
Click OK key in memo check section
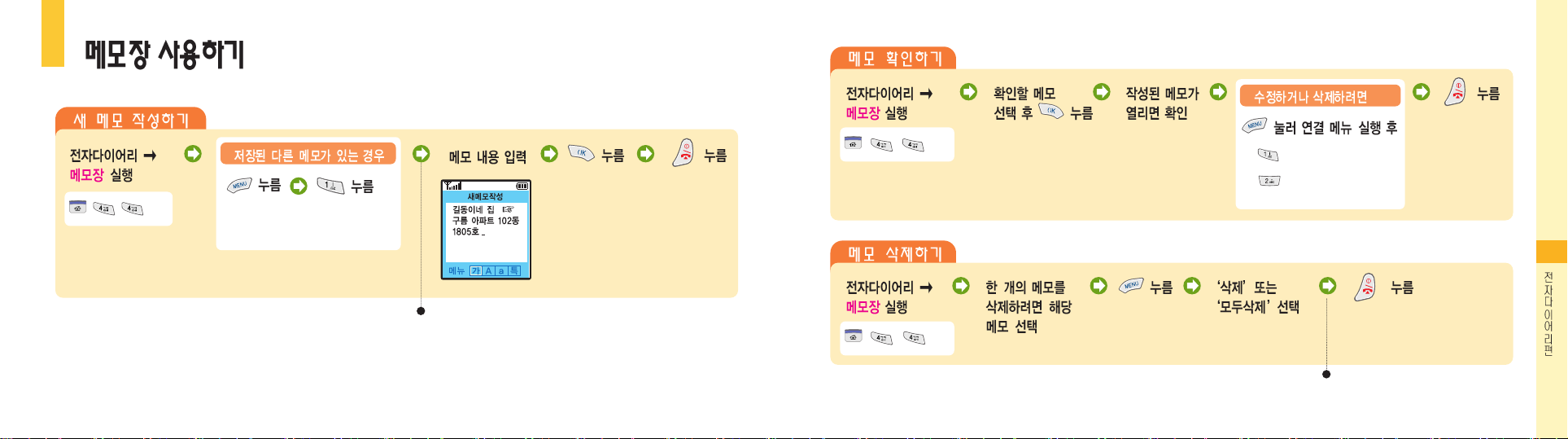(x=1051, y=112)
